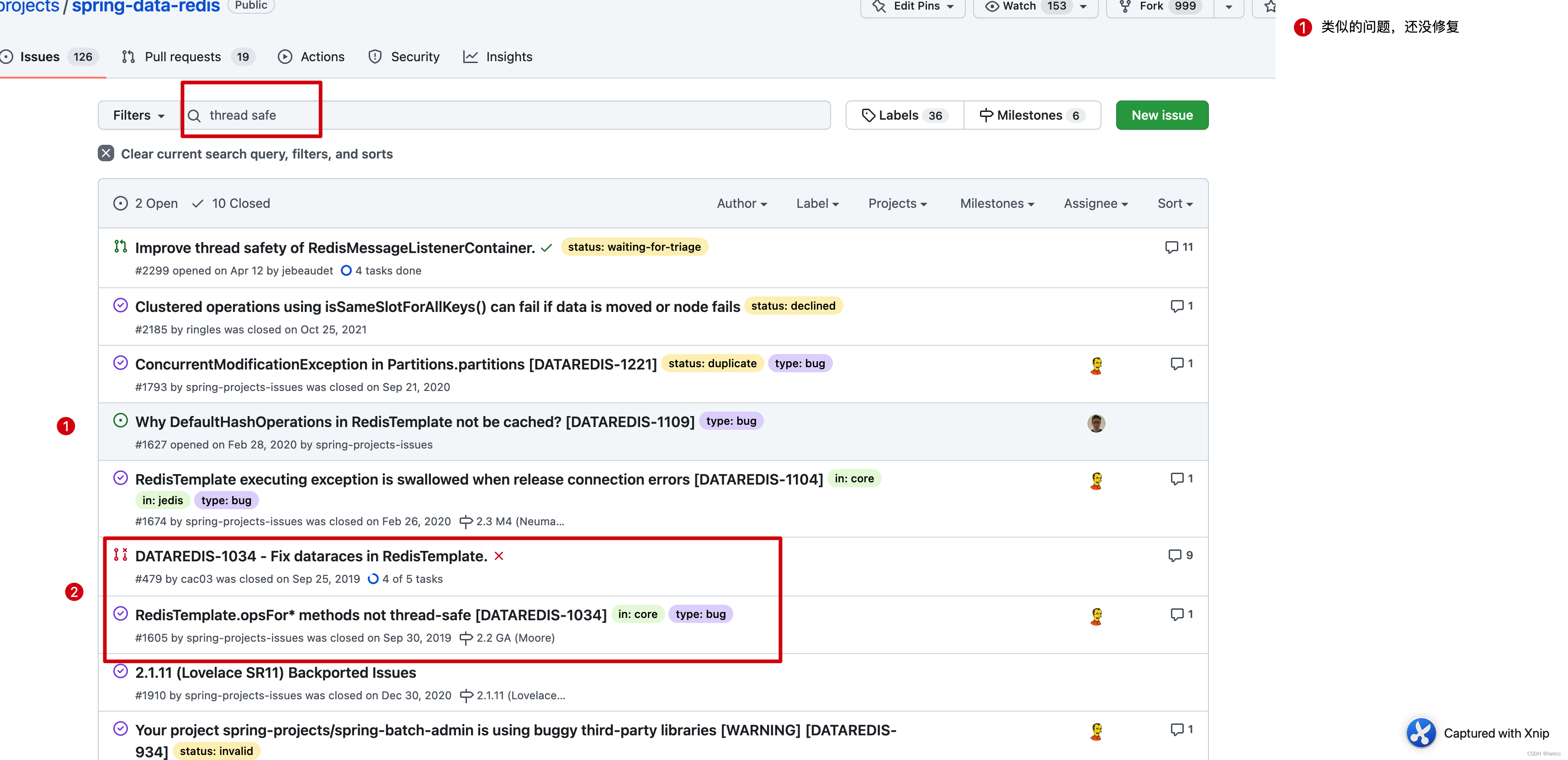Image resolution: width=1568 pixels, height=760 pixels.
Task: Open comments for DATAREDIS-1034 datarace pull request
Action: point(1180,555)
